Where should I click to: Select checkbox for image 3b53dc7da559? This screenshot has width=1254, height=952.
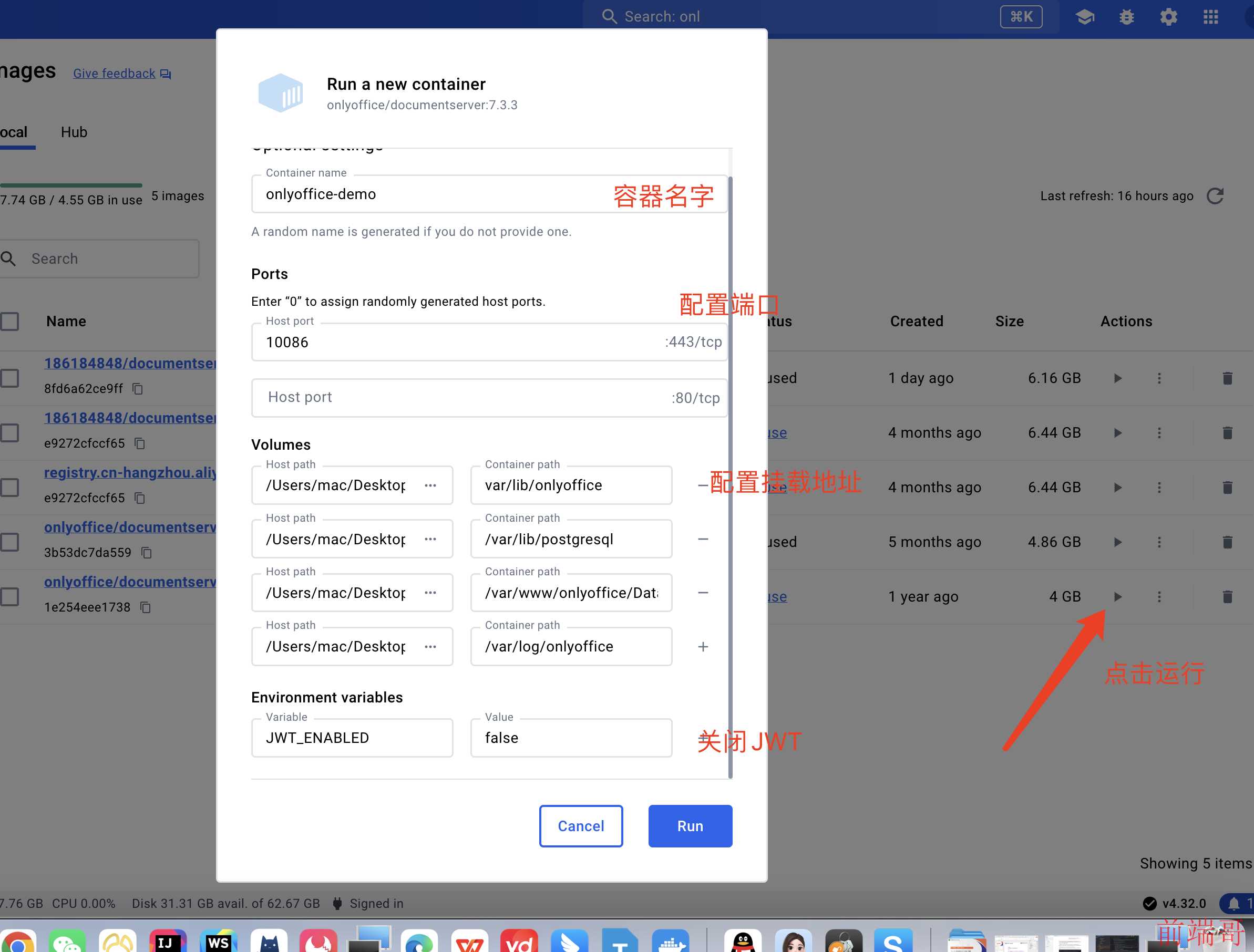9,542
